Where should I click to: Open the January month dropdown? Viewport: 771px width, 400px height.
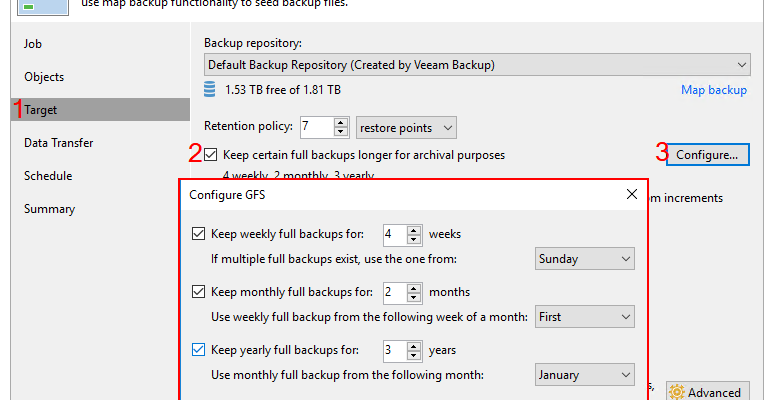click(584, 375)
